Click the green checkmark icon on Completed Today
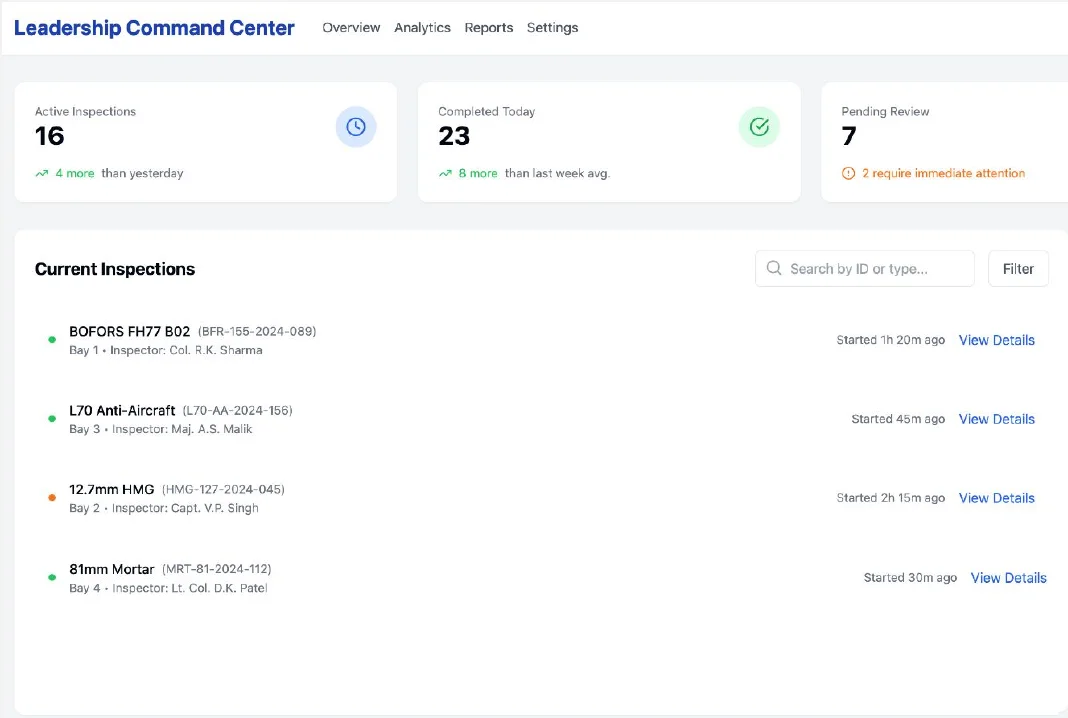This screenshot has width=1068, height=718. coord(759,126)
